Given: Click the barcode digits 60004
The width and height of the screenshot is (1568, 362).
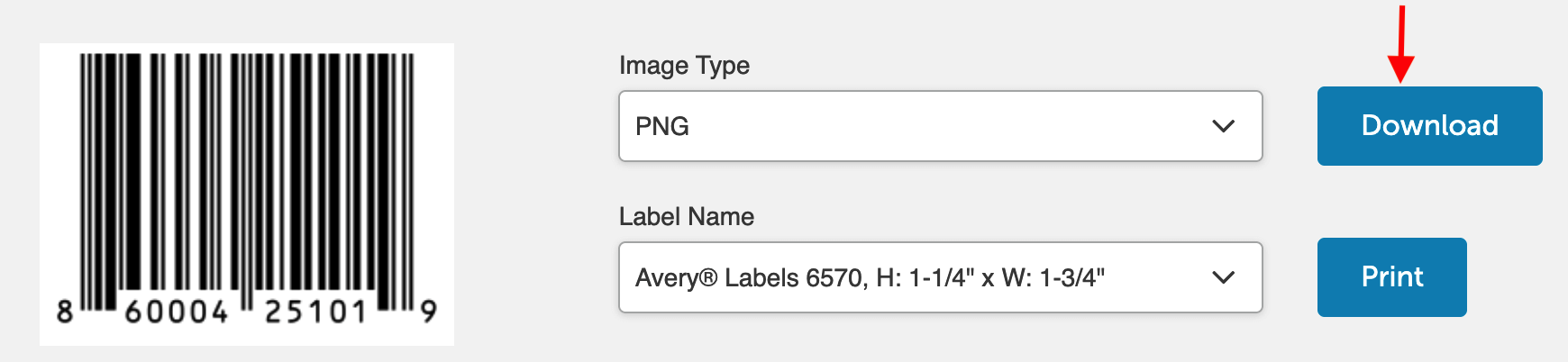Looking at the screenshot, I should (x=177, y=312).
